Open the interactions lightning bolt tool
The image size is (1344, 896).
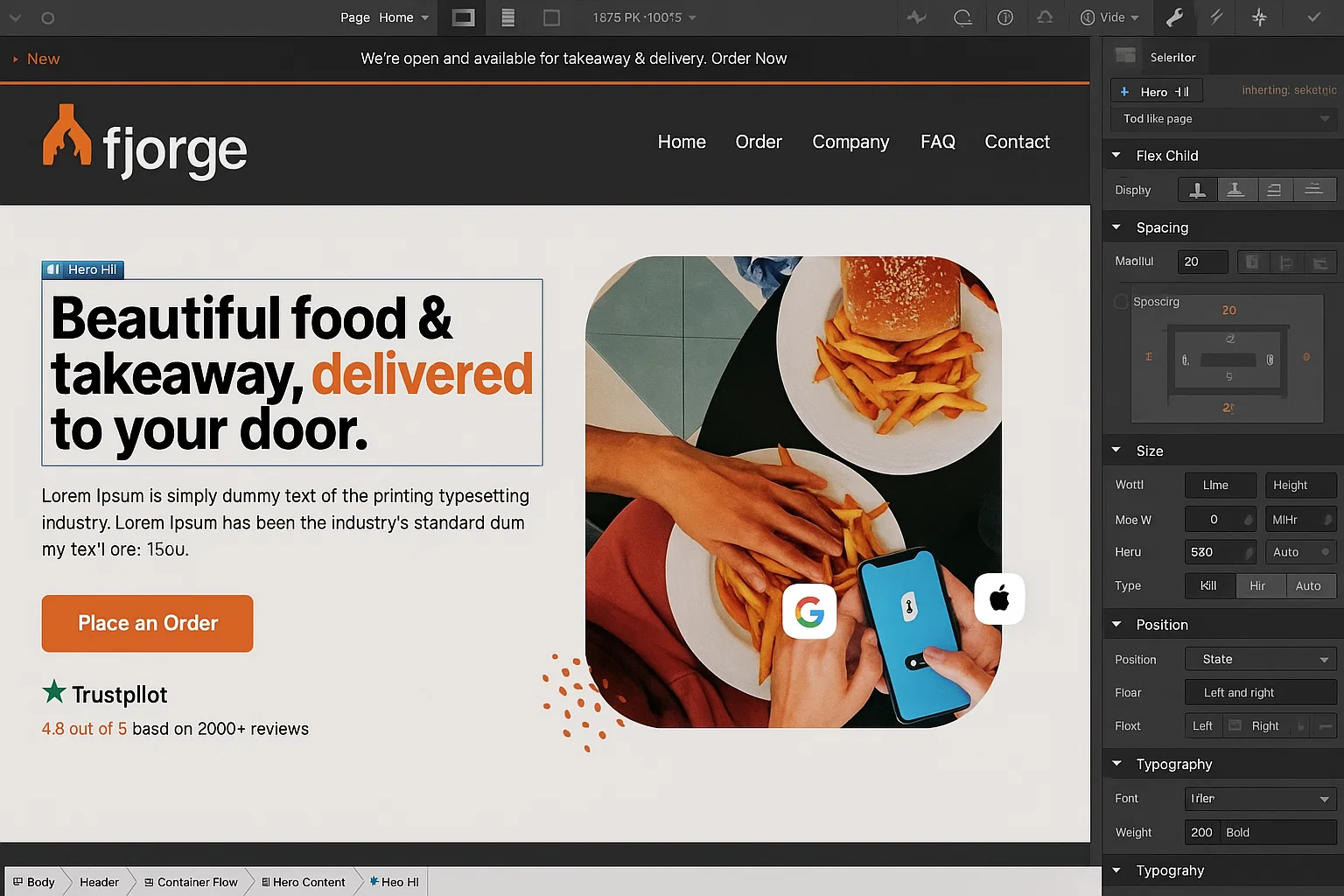(1216, 17)
